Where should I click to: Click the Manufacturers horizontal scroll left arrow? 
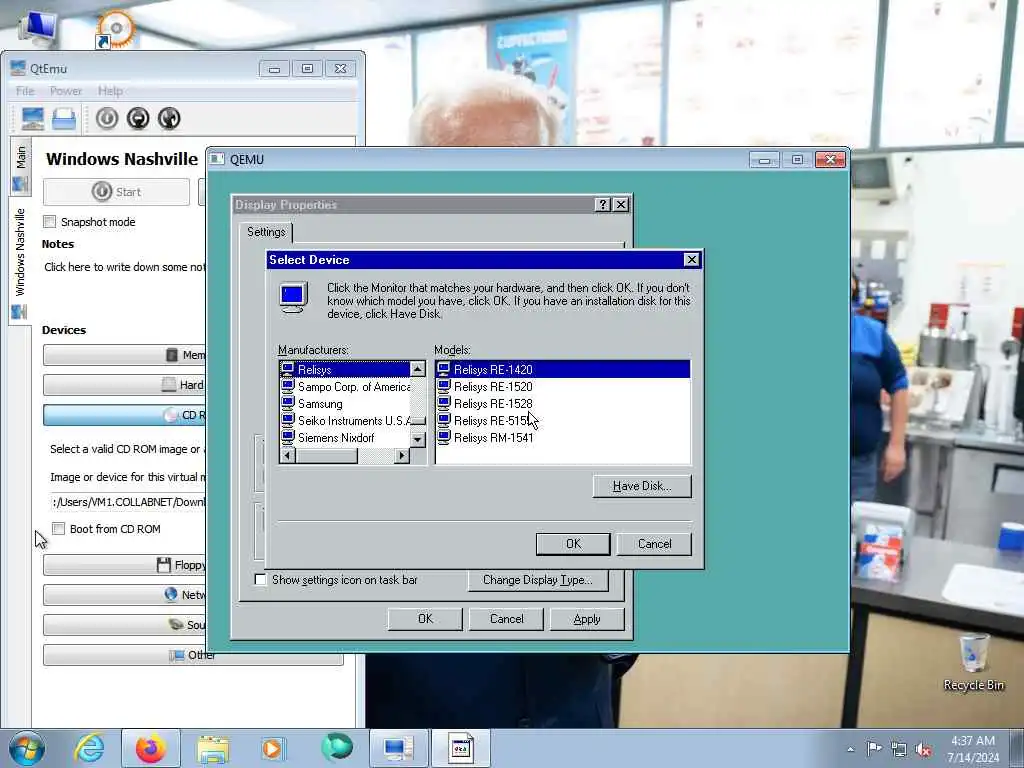[288, 456]
